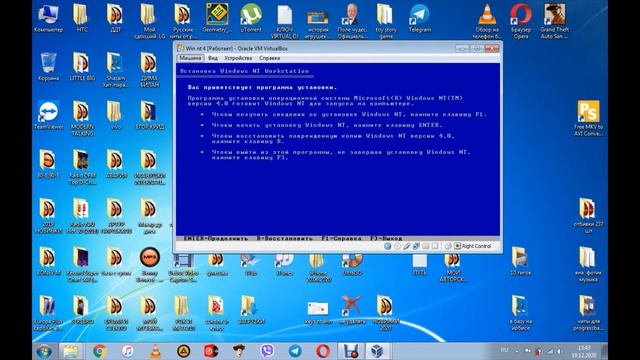
Task: Select the Geometry desktop icon
Action: [217, 18]
